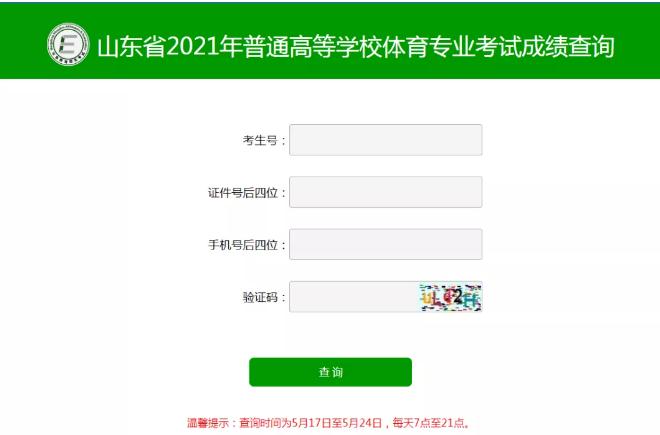Image resolution: width=660 pixels, height=435 pixels.
Task: Click the empty green header area right of the title
Action: click(636, 40)
